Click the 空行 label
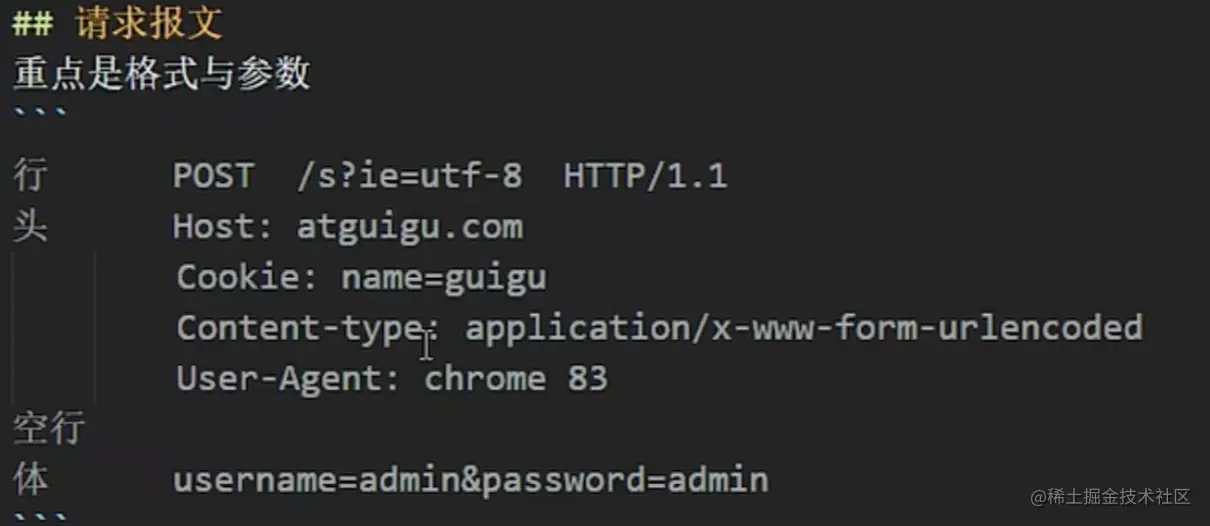Screen dimensions: 1210x526 (x=48, y=429)
